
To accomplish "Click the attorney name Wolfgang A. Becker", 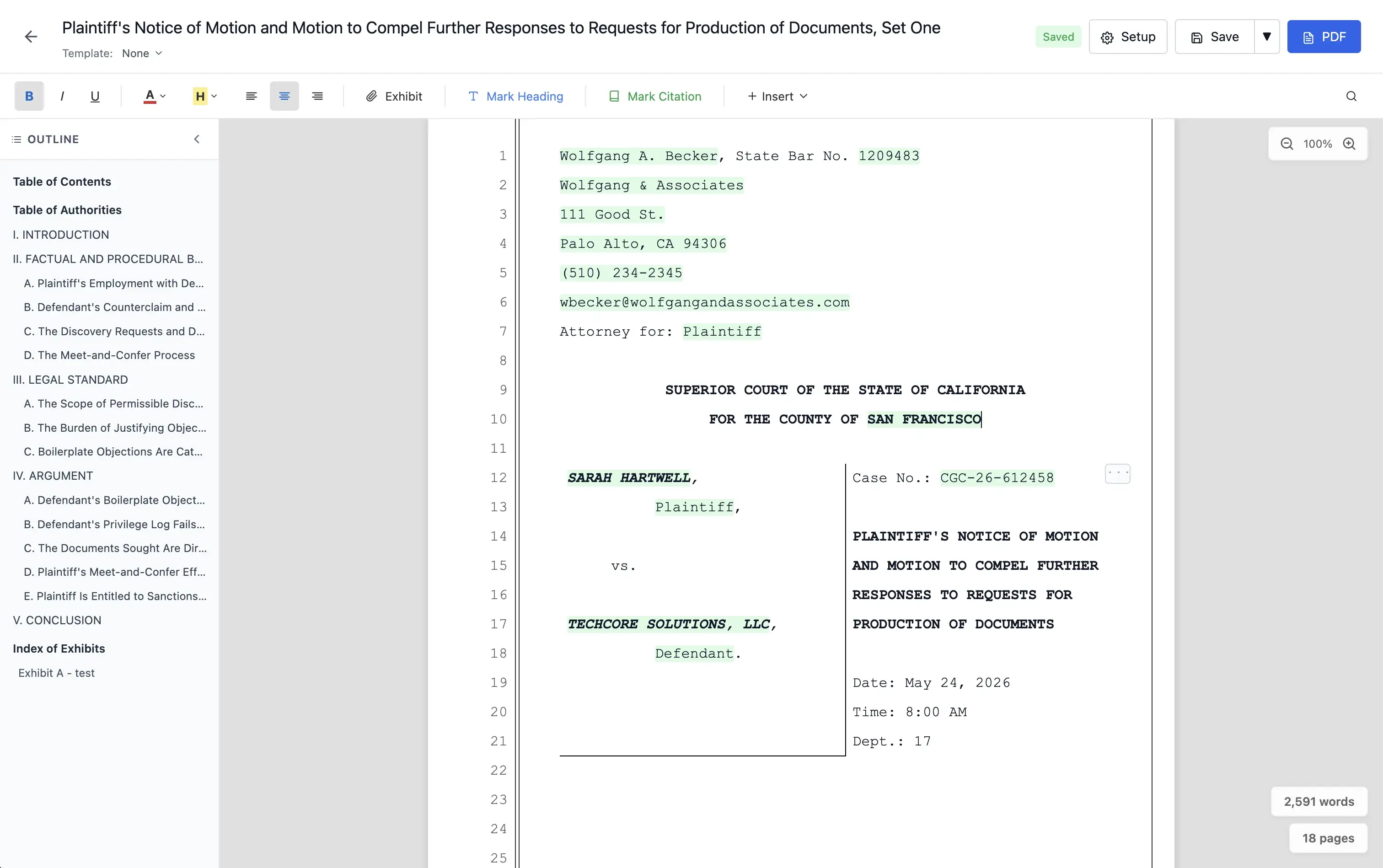I will pyautogui.click(x=638, y=155).
